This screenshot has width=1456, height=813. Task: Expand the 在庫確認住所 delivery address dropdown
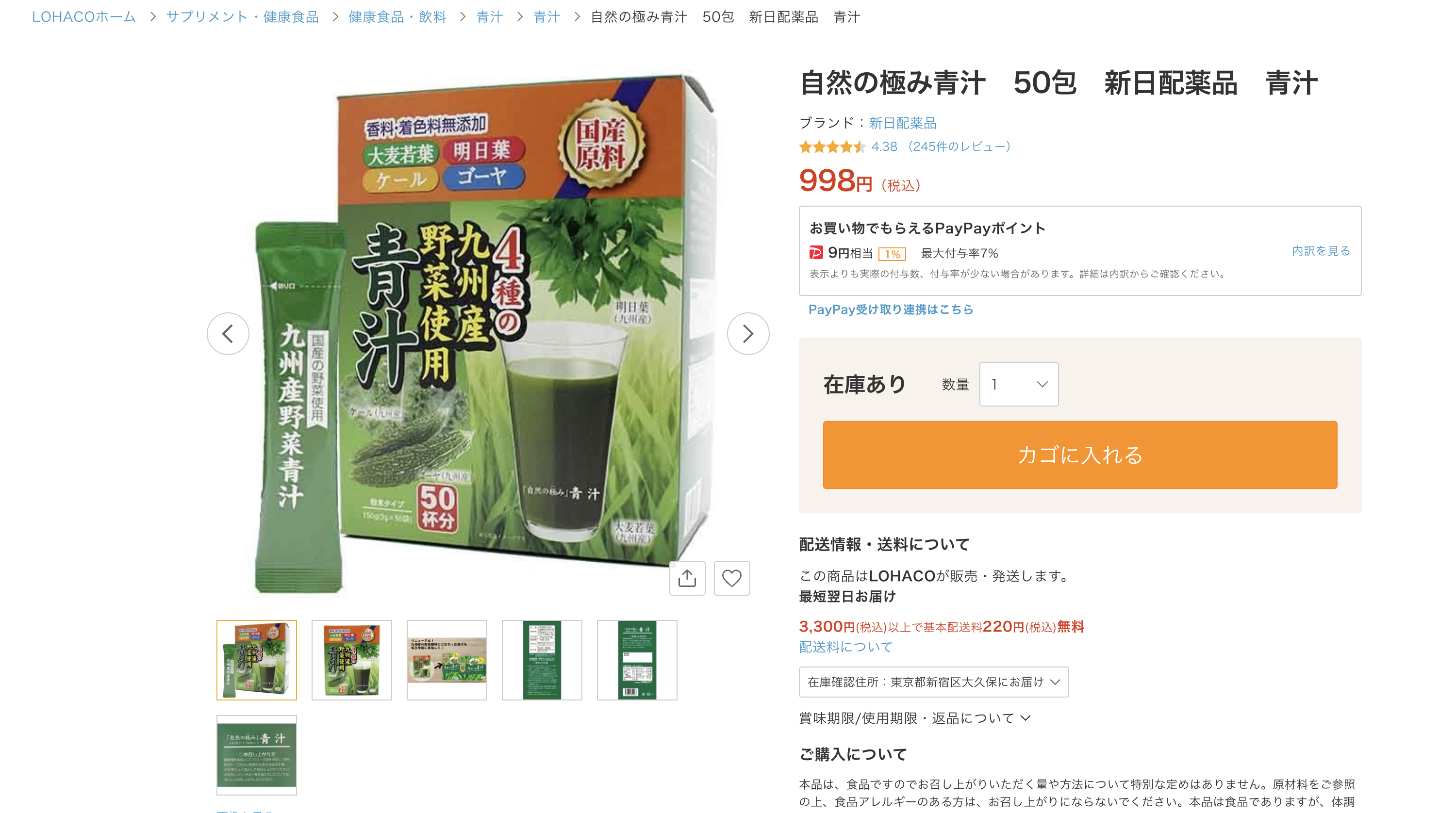(933, 682)
